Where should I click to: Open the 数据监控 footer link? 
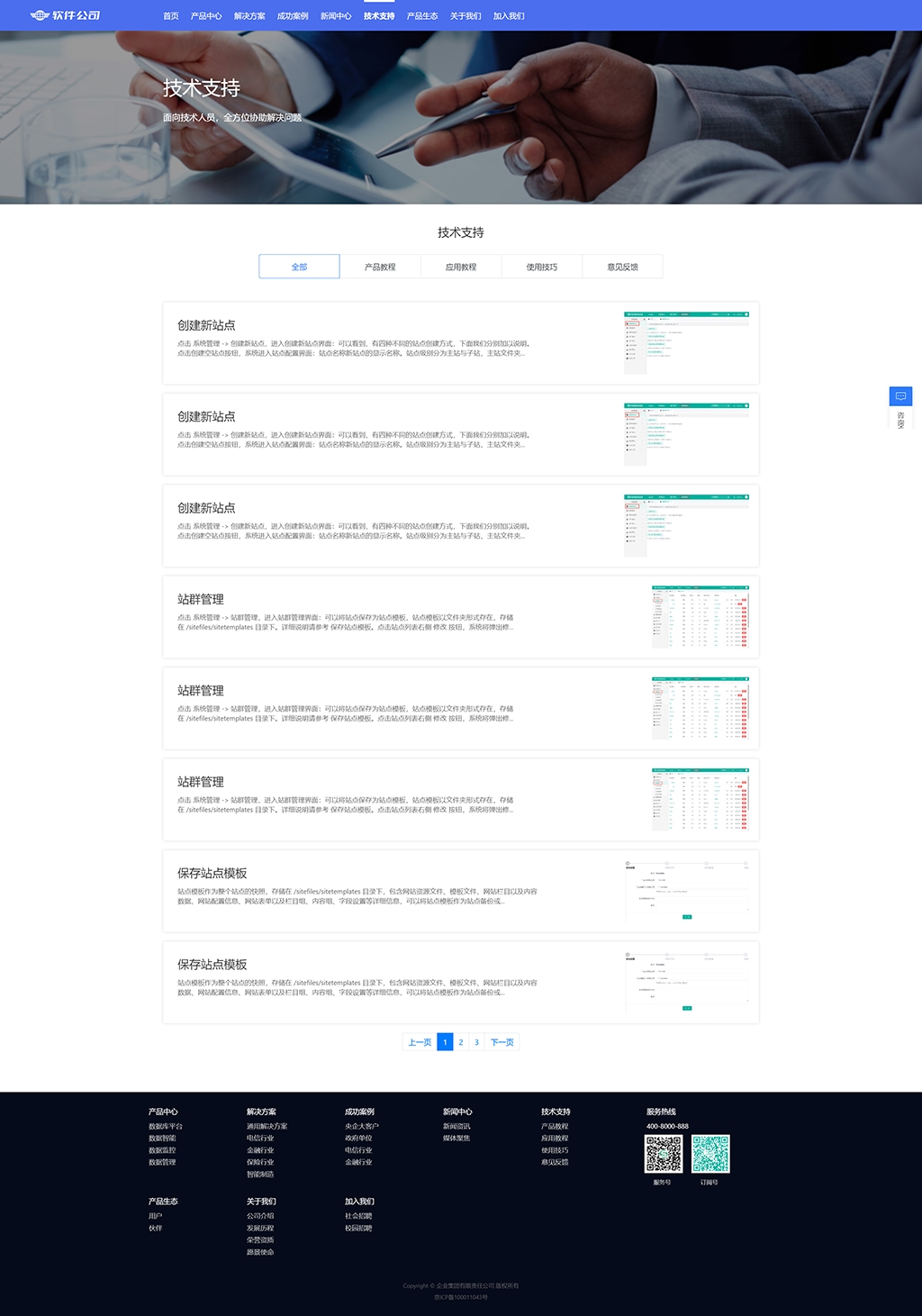coord(162,1150)
